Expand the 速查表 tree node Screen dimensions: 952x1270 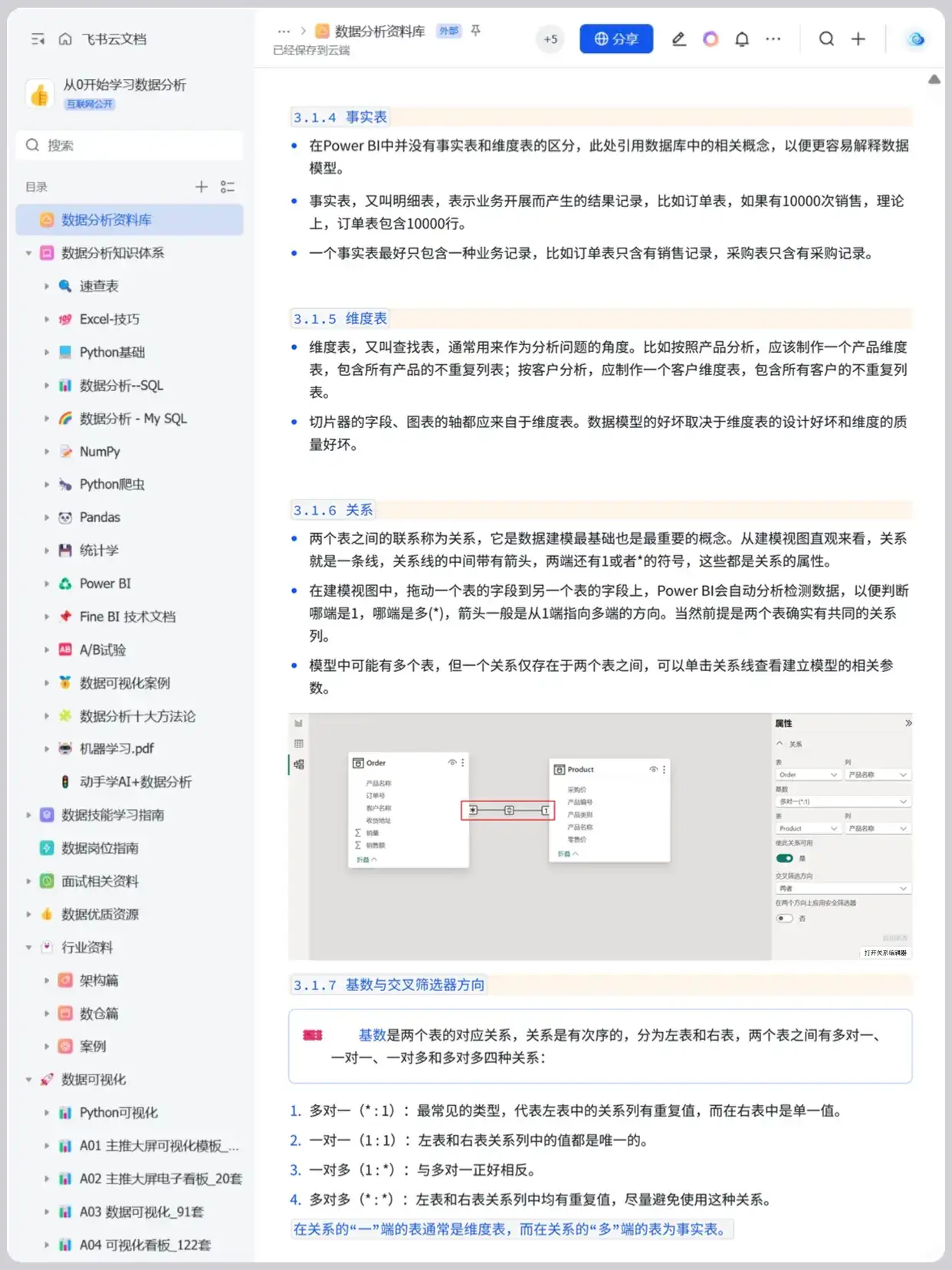point(47,286)
